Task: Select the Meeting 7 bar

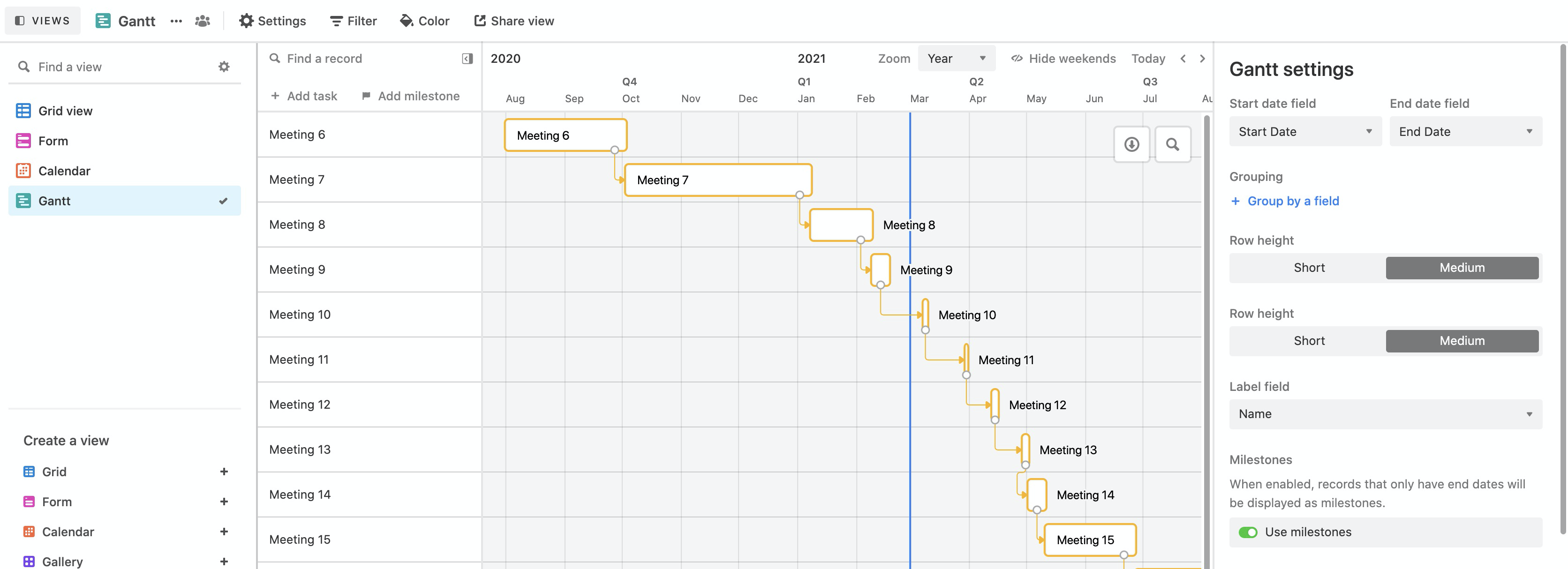Action: pyautogui.click(x=718, y=180)
